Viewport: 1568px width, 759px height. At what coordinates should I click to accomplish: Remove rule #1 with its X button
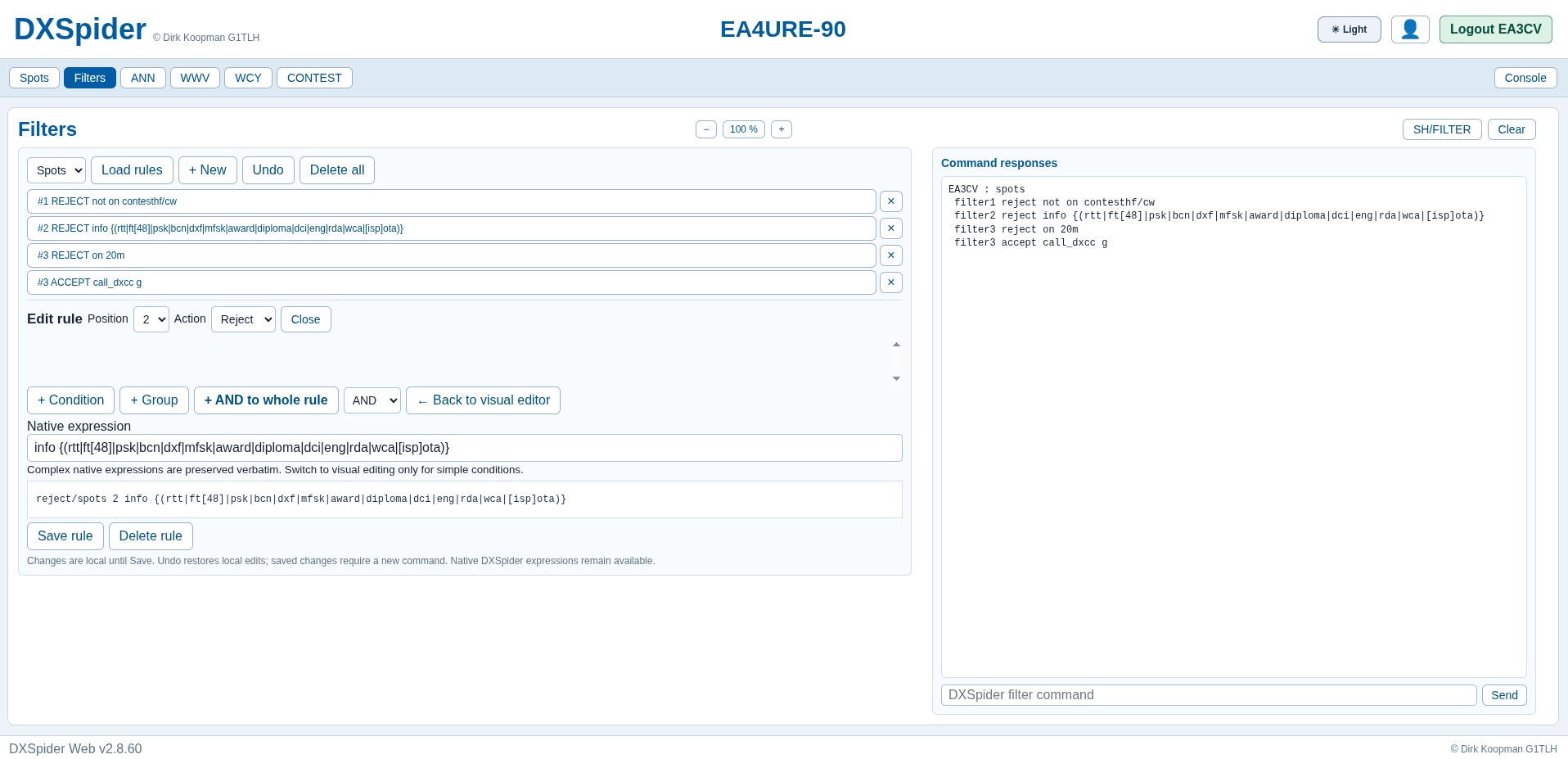tap(891, 201)
